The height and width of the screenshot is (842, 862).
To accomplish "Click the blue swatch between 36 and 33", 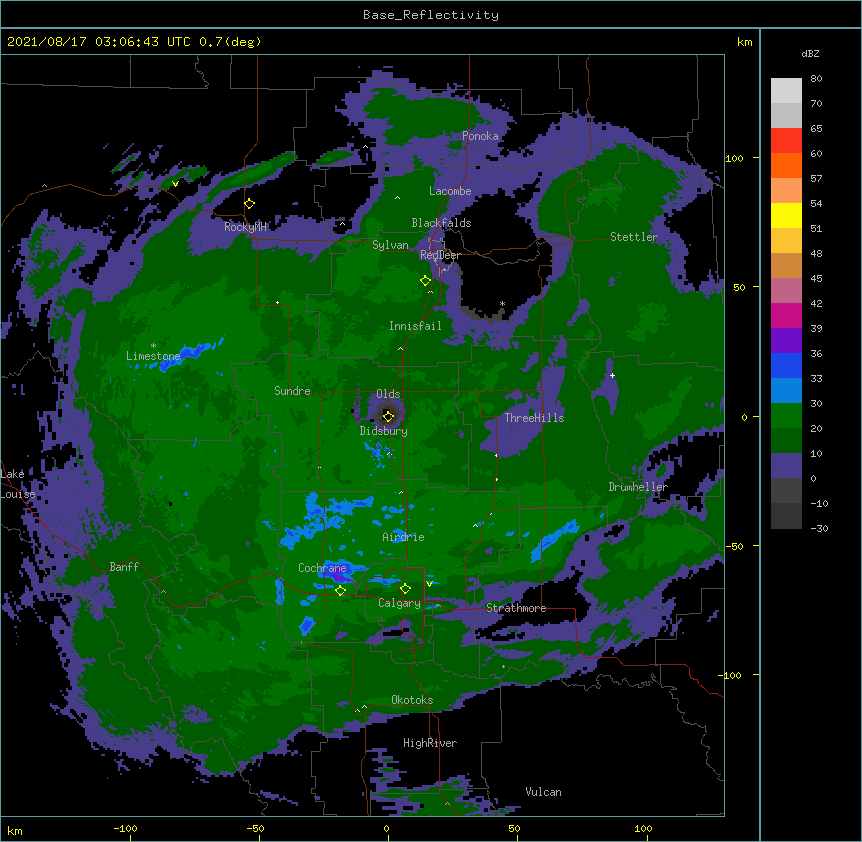I will pos(786,365).
